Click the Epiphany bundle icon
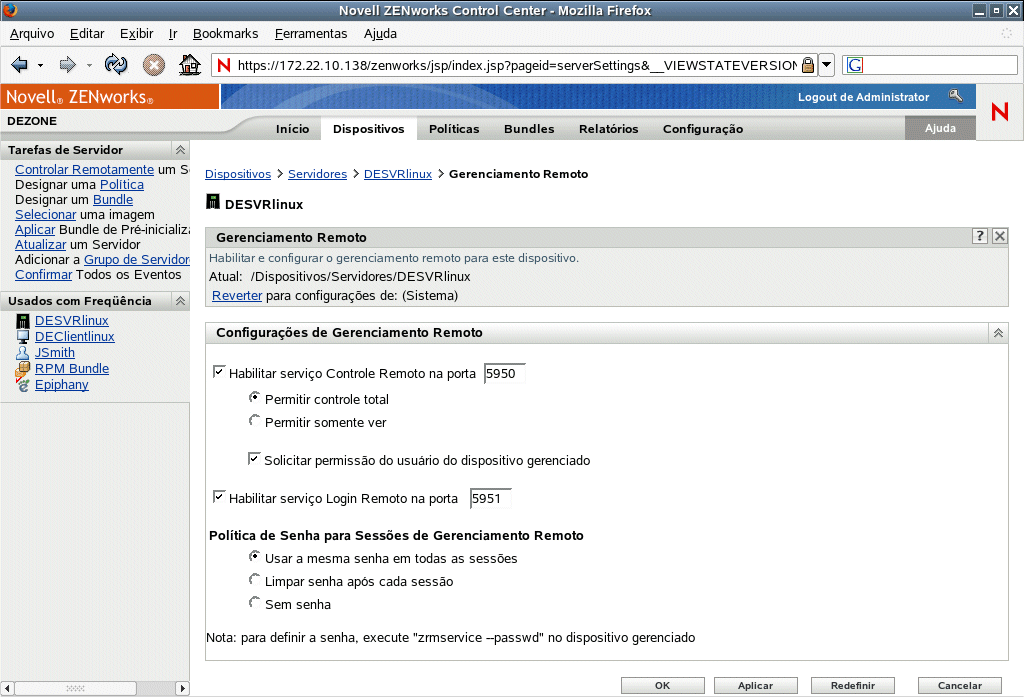 23,385
